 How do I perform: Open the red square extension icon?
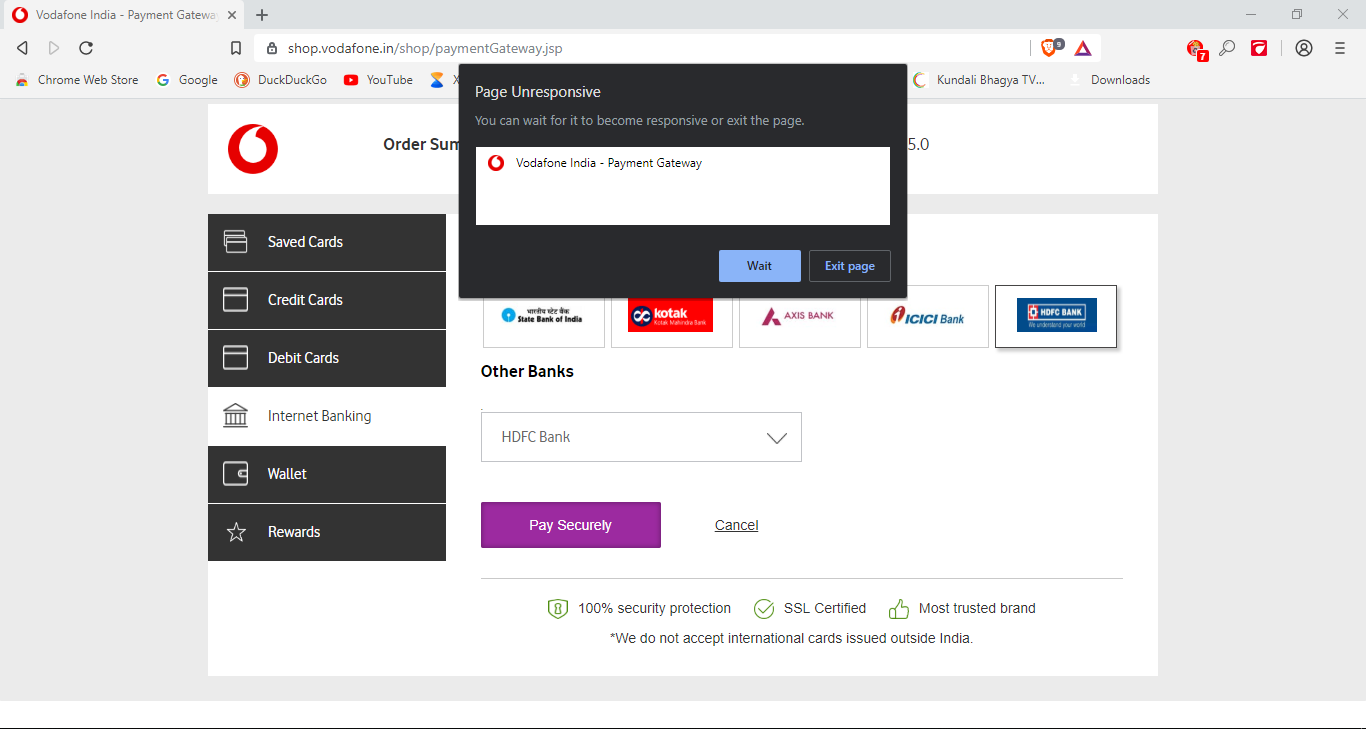[x=1259, y=48]
